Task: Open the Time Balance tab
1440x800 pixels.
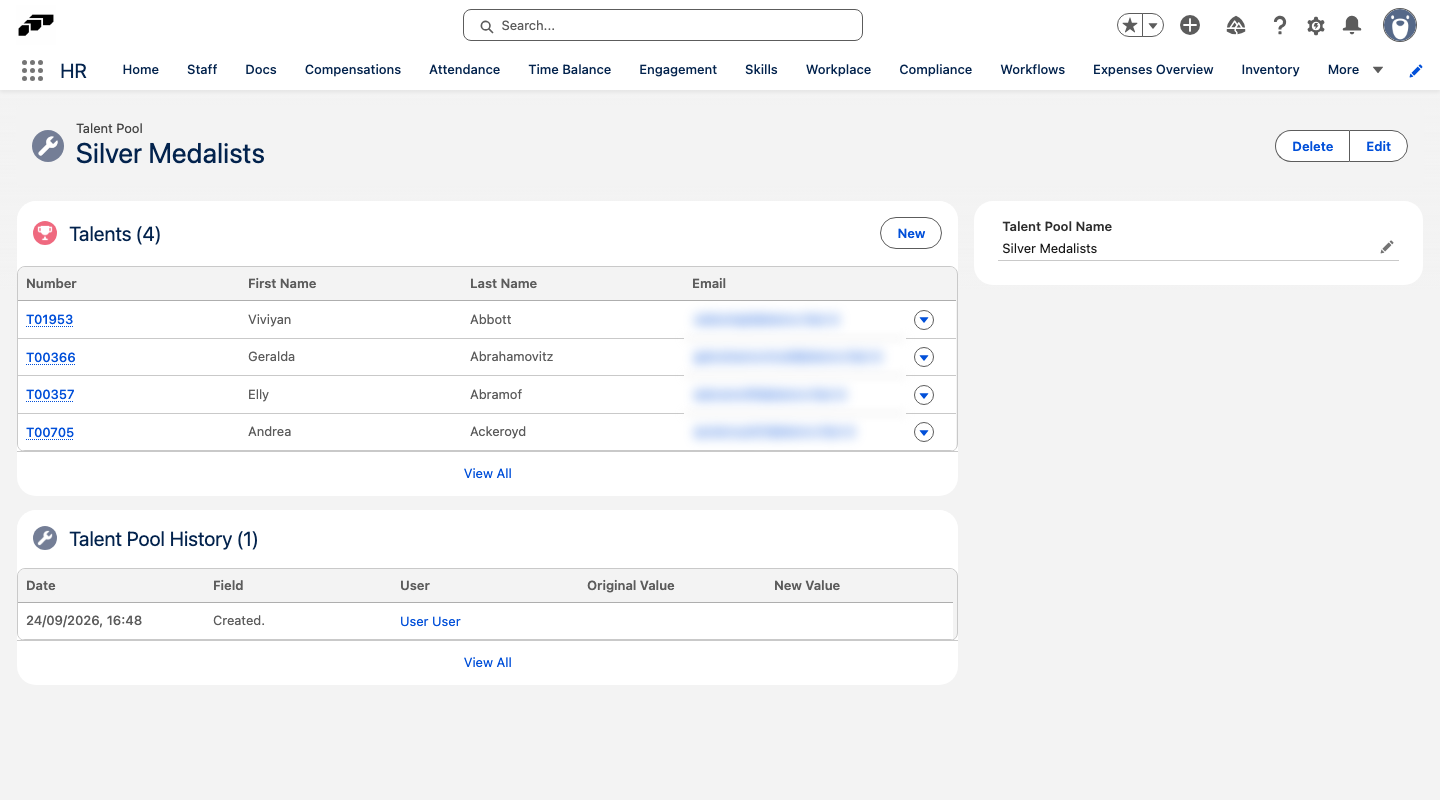Action: tap(570, 70)
